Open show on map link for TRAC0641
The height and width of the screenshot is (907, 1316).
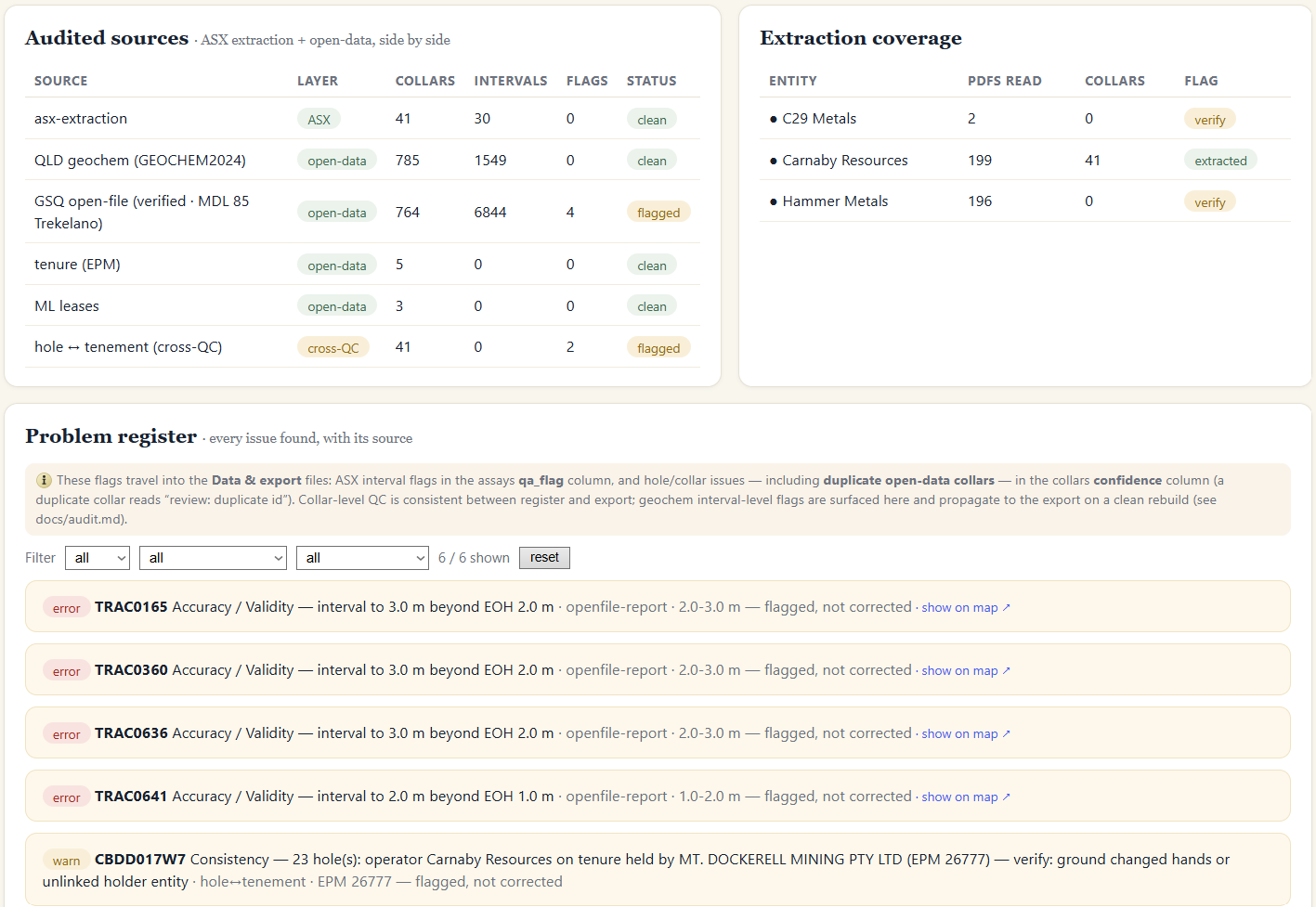tap(966, 797)
